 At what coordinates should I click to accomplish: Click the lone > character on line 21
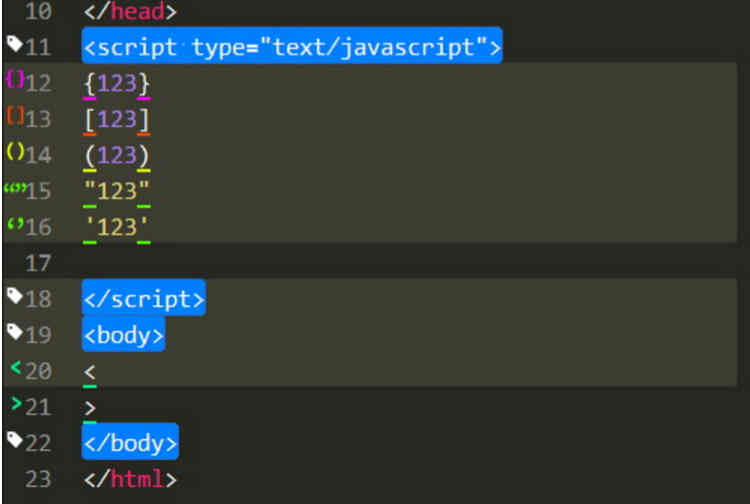89,408
